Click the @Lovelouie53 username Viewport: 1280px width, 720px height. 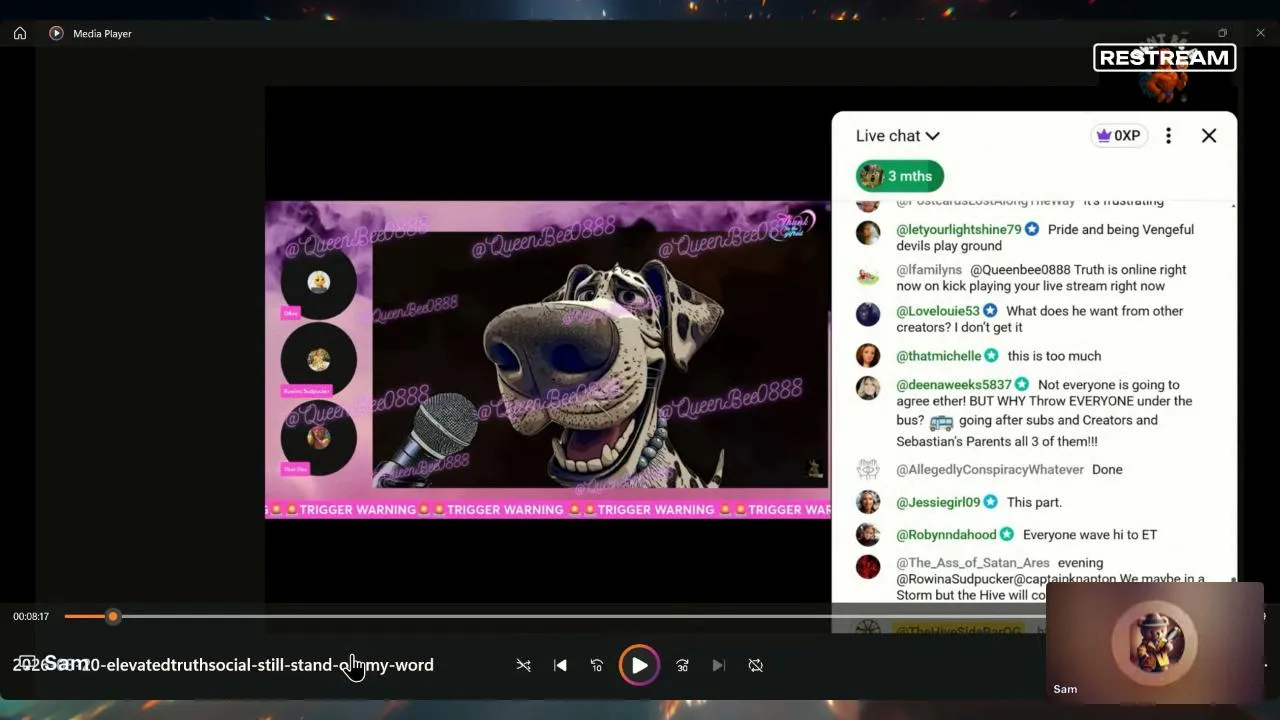pos(938,311)
